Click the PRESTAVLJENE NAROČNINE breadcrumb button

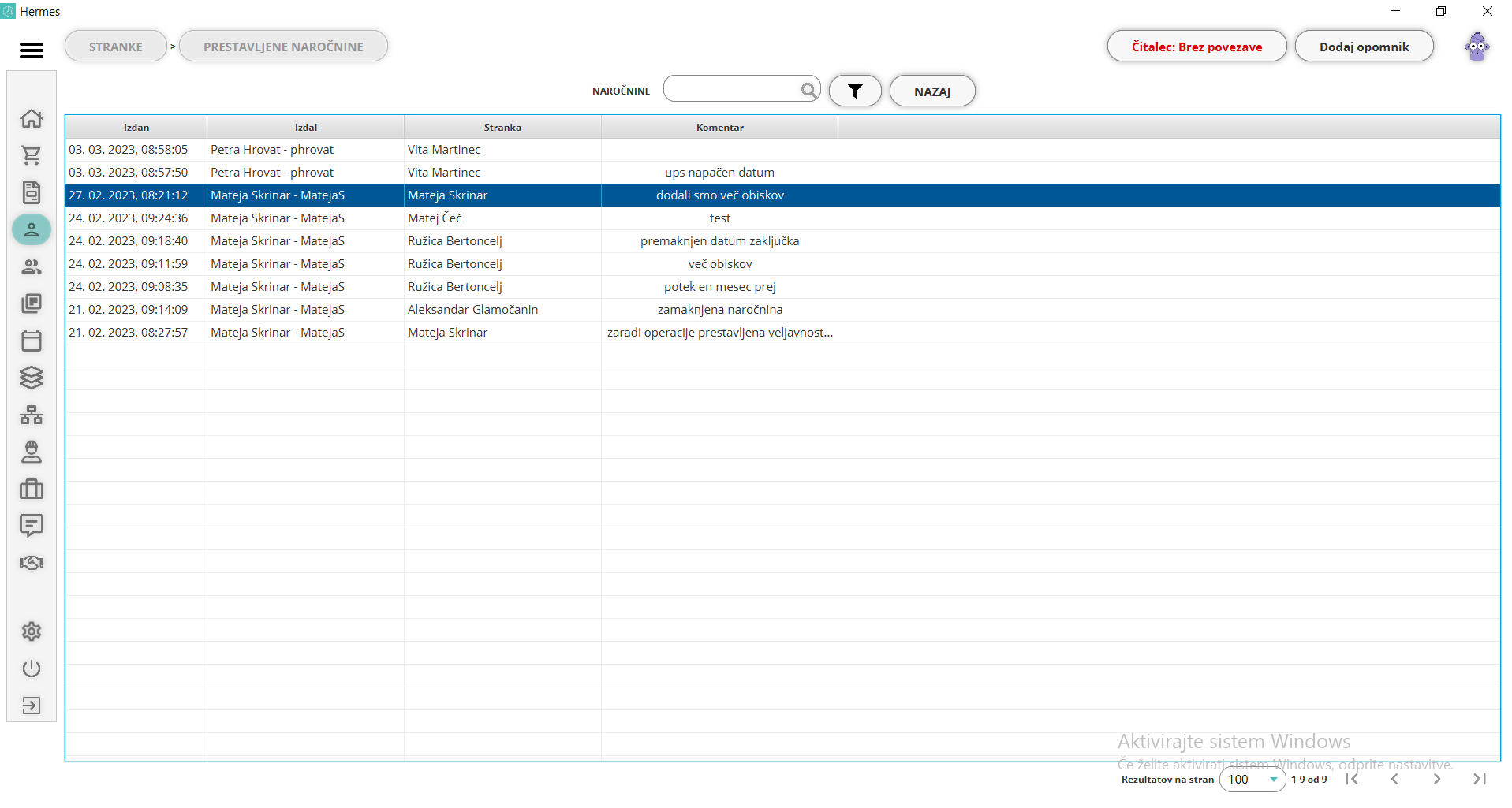(283, 47)
